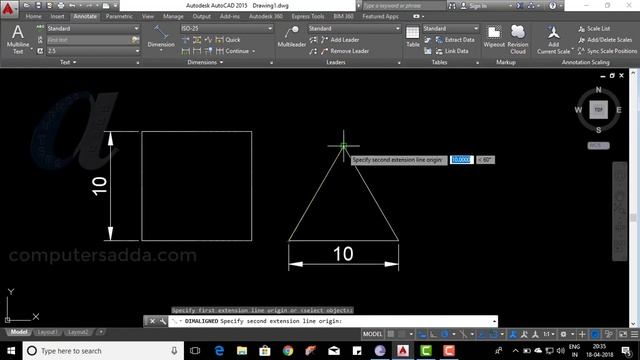Viewport: 640px width, 360px height.
Task: Toggle object snap tracking in status bar
Action: [x=482, y=334]
